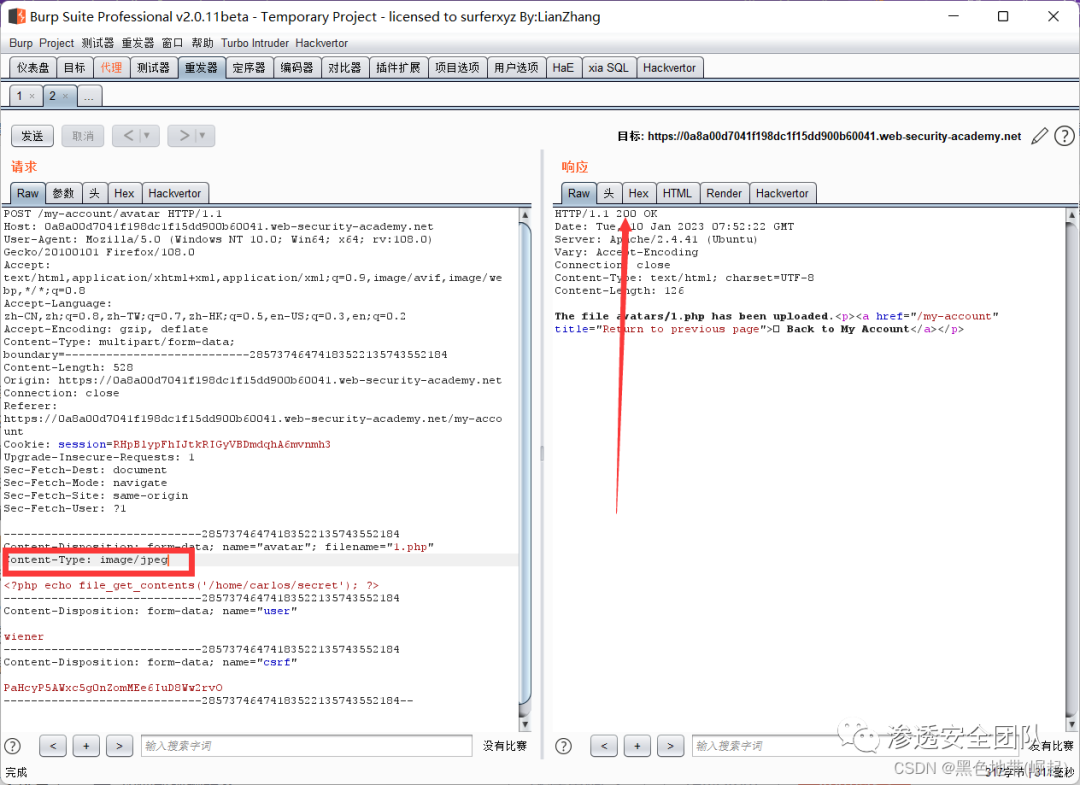Switch to the HaE tab
1080x785 pixels.
tap(563, 67)
